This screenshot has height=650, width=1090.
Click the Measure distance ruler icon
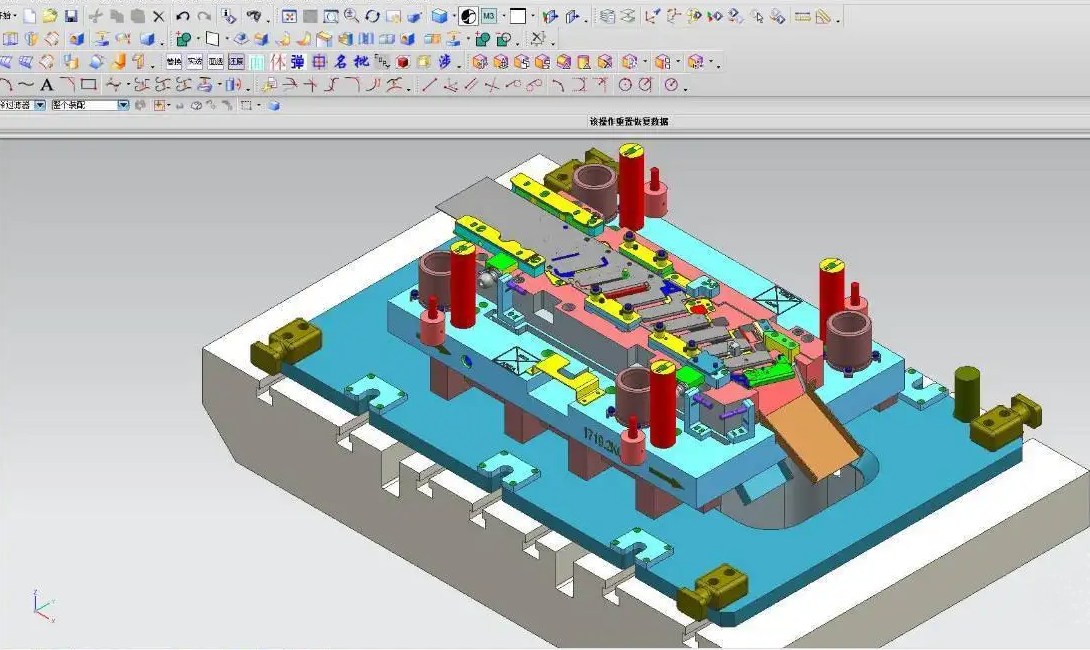tap(802, 16)
